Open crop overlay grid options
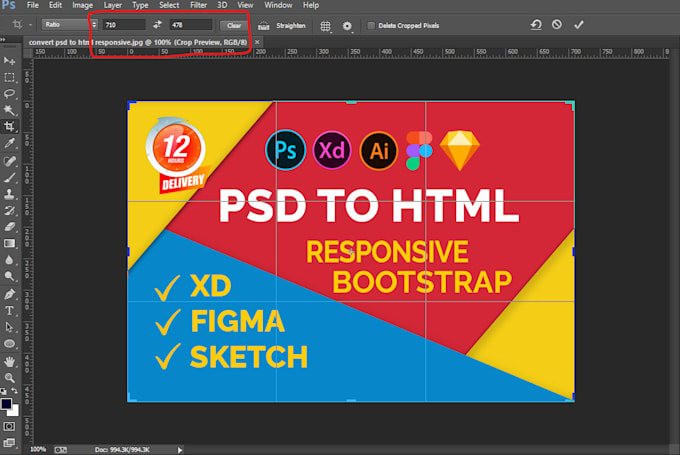The width and height of the screenshot is (680, 455). point(325,26)
